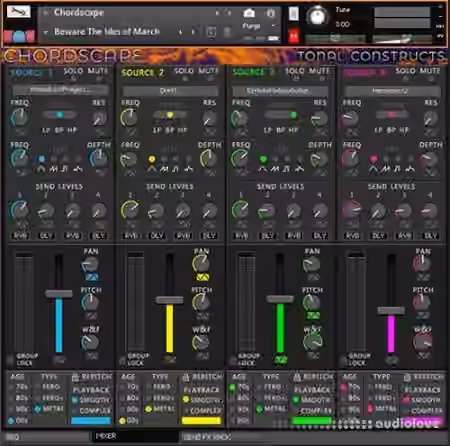Select square LFO waveform for Source 1
The image size is (450, 446).
click(x=65, y=169)
